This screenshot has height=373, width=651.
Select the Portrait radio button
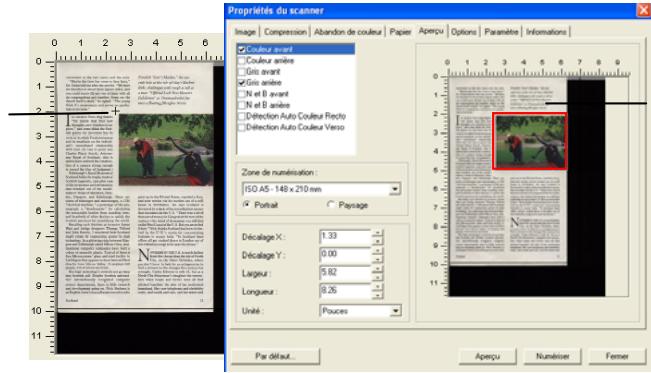[247, 204]
